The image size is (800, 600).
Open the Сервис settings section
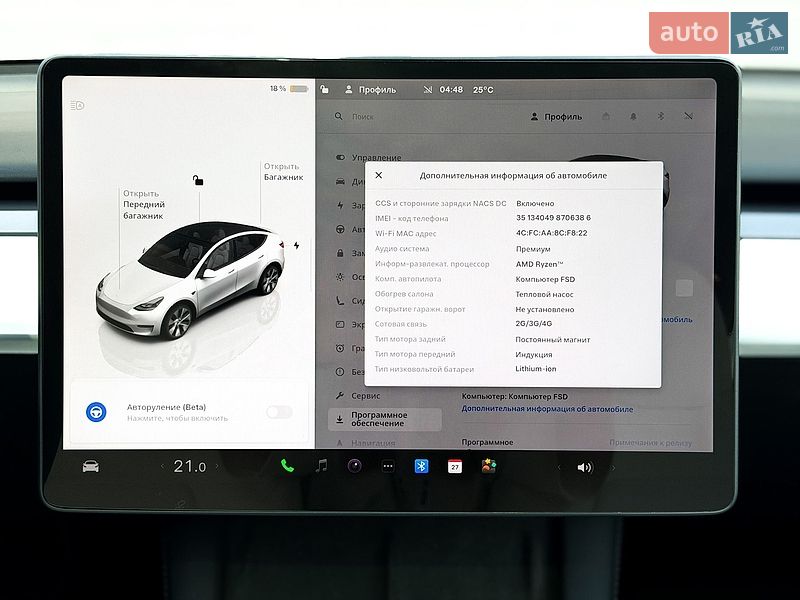tap(358, 395)
